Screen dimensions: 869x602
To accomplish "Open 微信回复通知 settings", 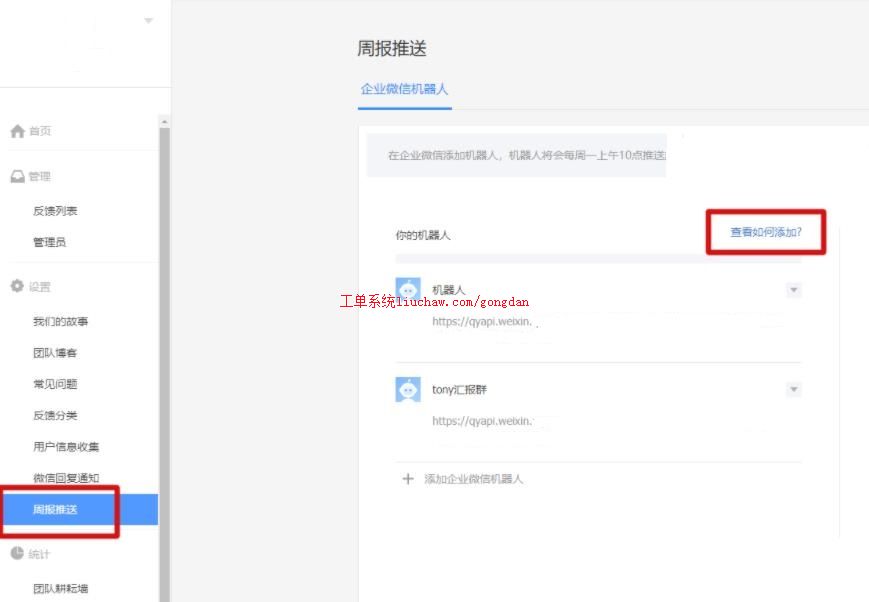I will coord(66,478).
